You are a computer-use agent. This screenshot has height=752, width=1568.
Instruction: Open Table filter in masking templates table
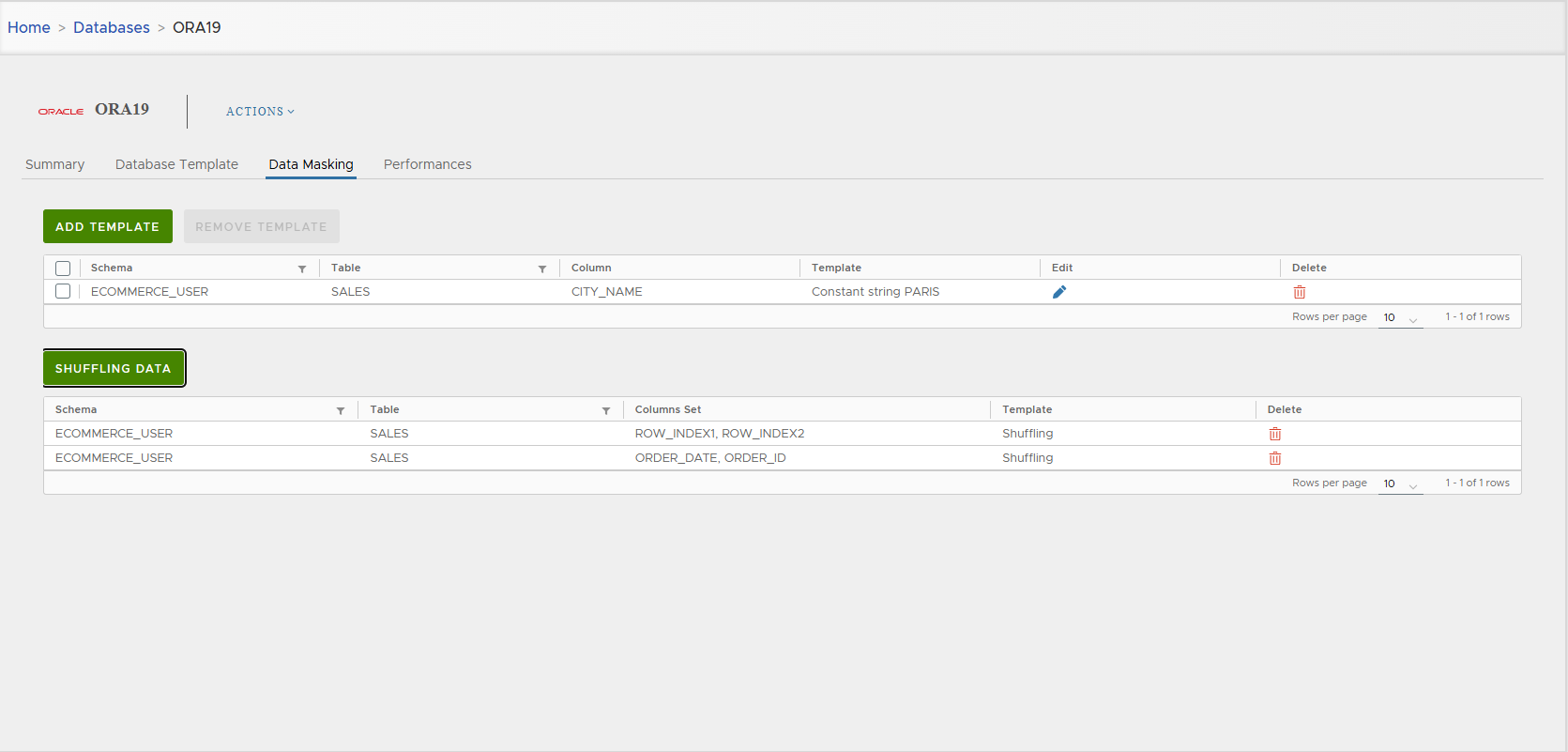click(542, 269)
